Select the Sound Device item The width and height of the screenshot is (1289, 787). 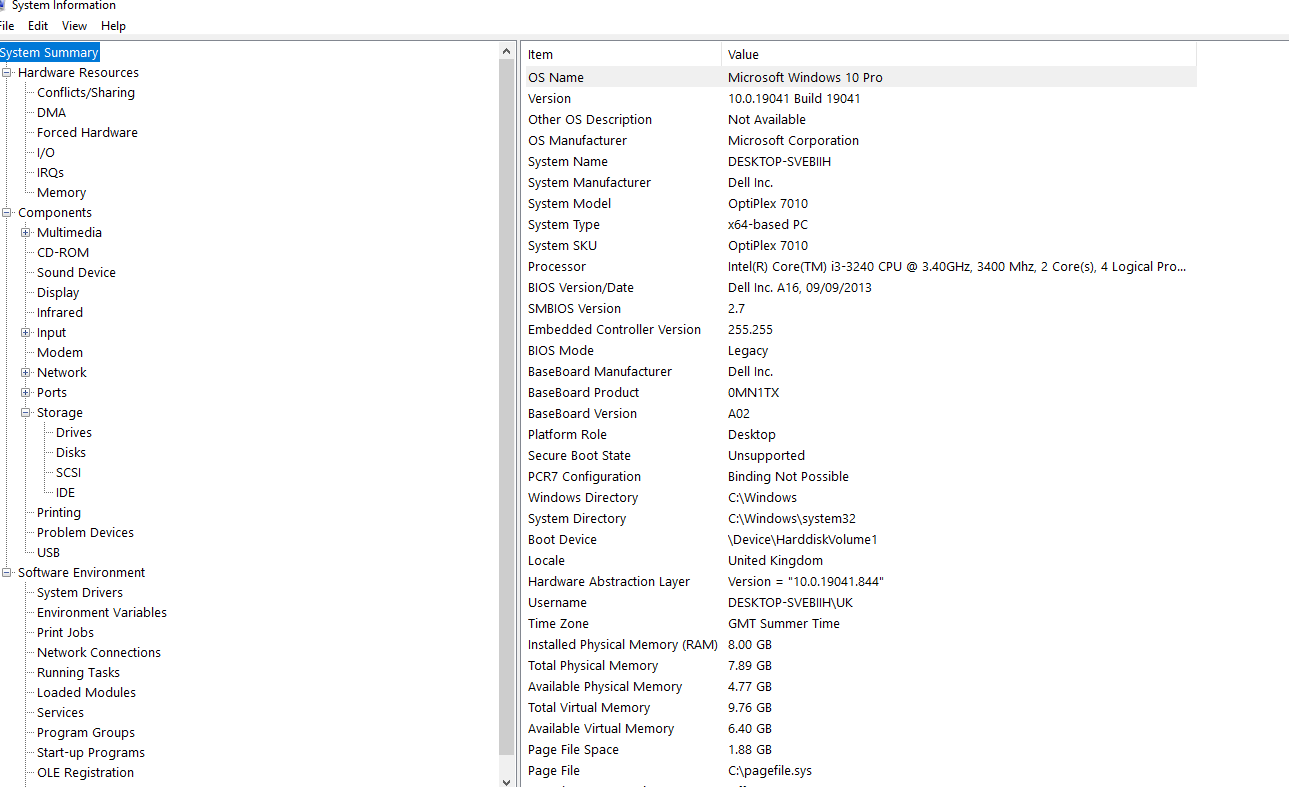[76, 273]
